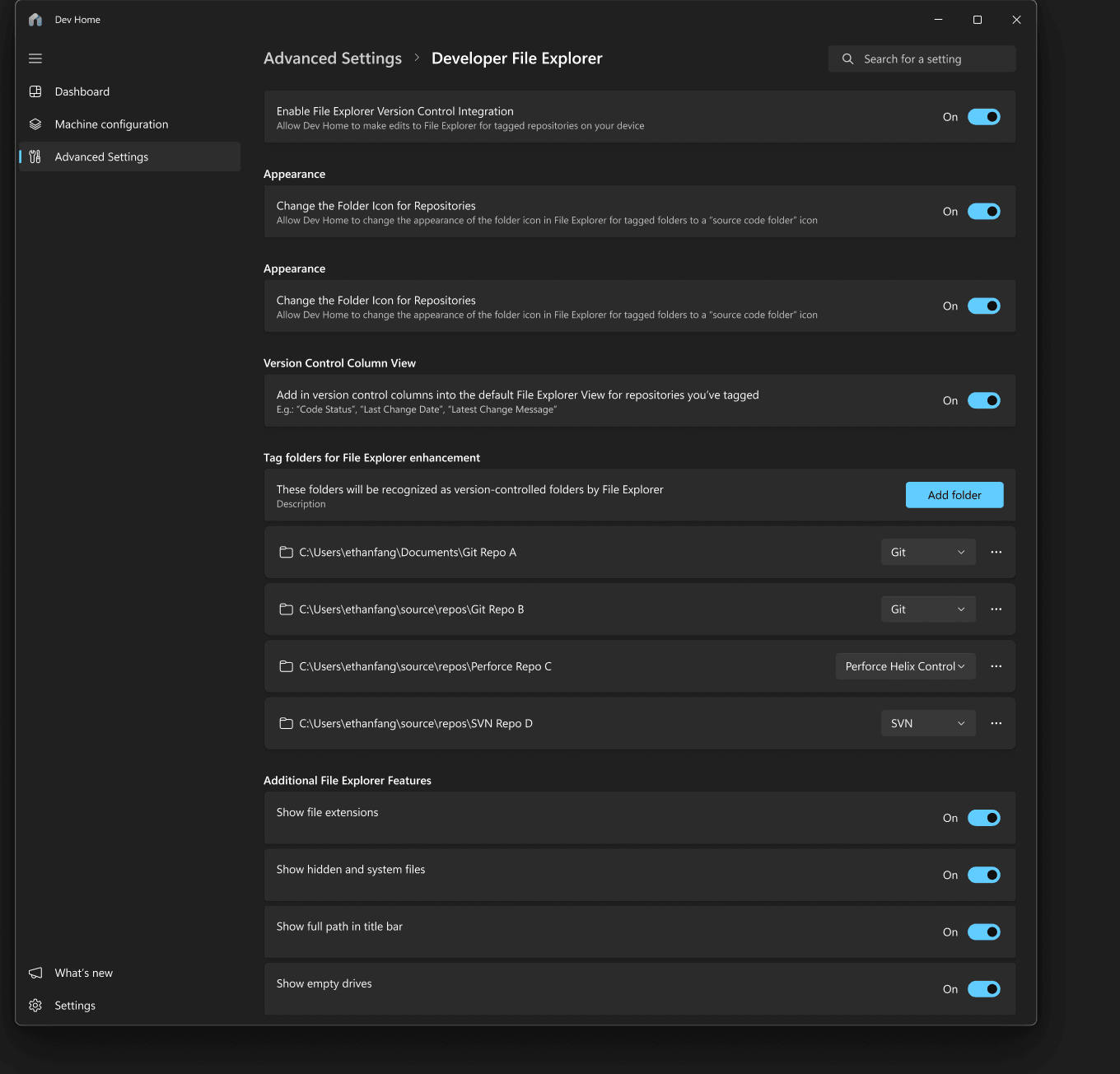The height and width of the screenshot is (1074, 1120).
Task: Go to Dashboard in the sidebar
Action: pos(82,91)
